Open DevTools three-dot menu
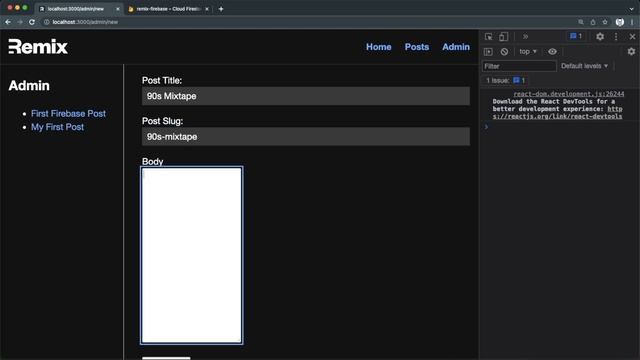 click(x=616, y=37)
